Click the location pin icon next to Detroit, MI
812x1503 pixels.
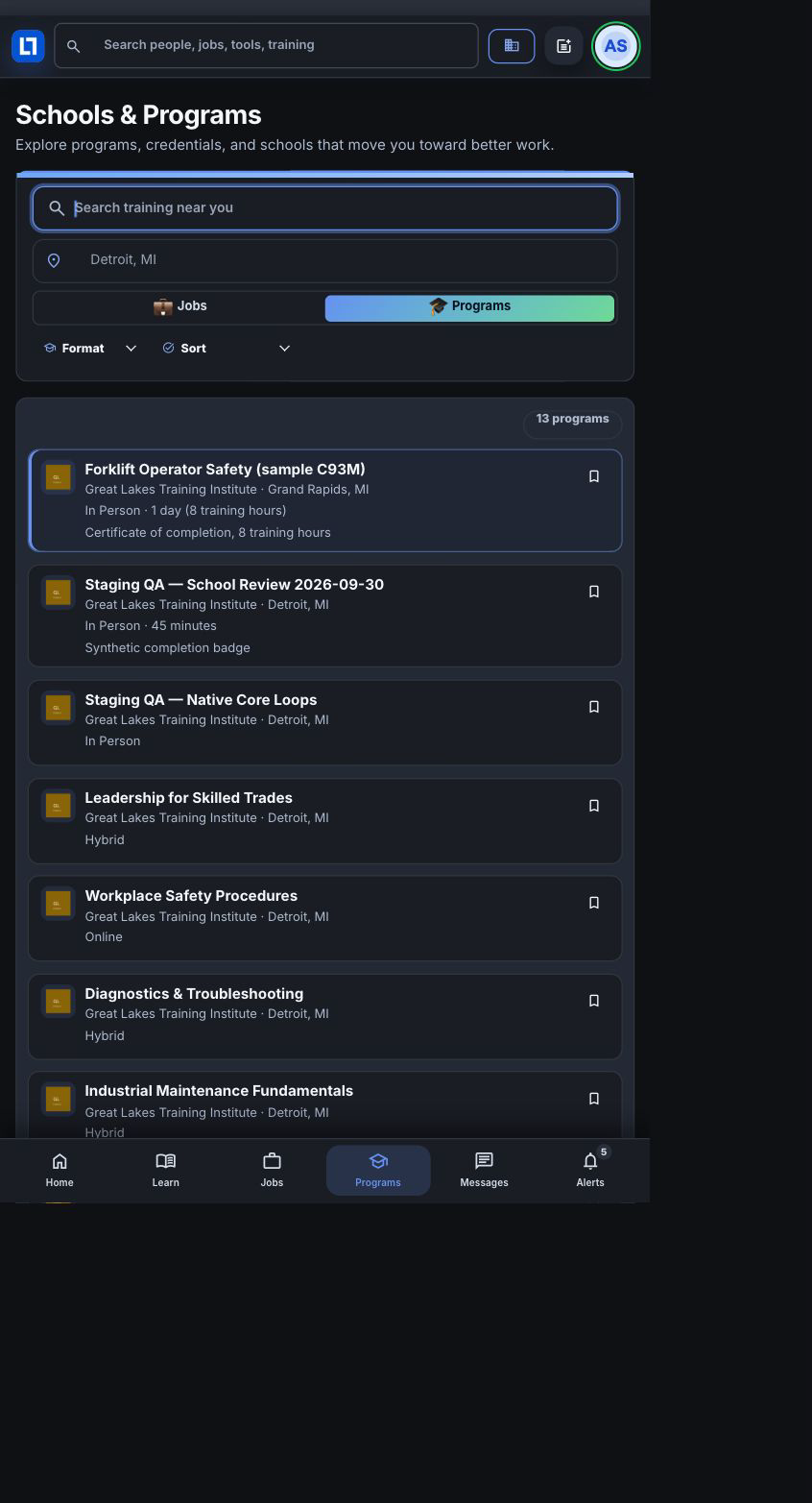[x=54, y=260]
